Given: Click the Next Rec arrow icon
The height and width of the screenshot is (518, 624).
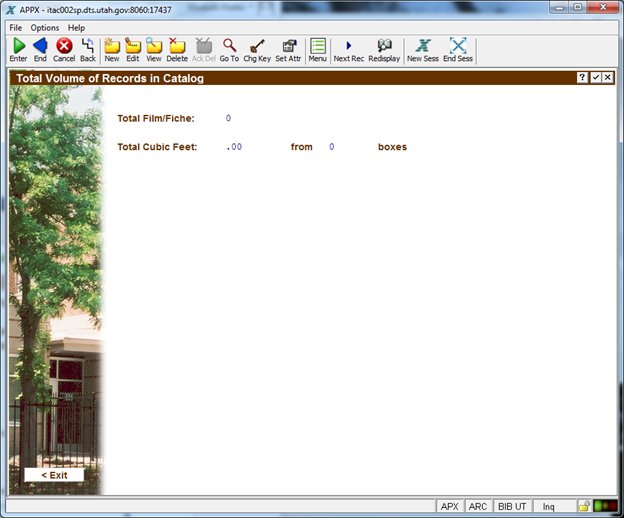Looking at the screenshot, I should click(349, 46).
